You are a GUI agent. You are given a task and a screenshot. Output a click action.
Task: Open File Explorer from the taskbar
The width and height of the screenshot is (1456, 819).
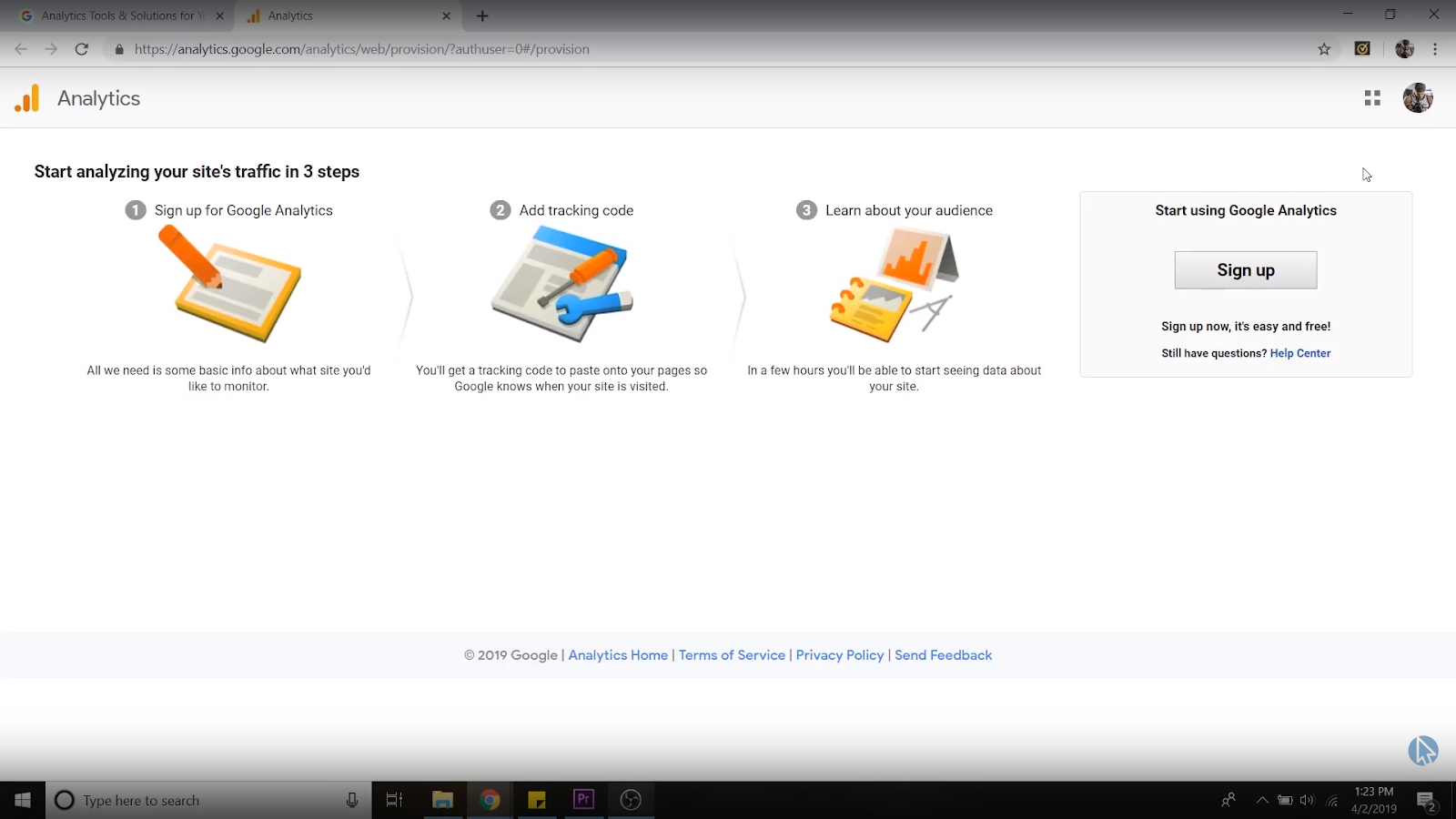click(x=442, y=800)
